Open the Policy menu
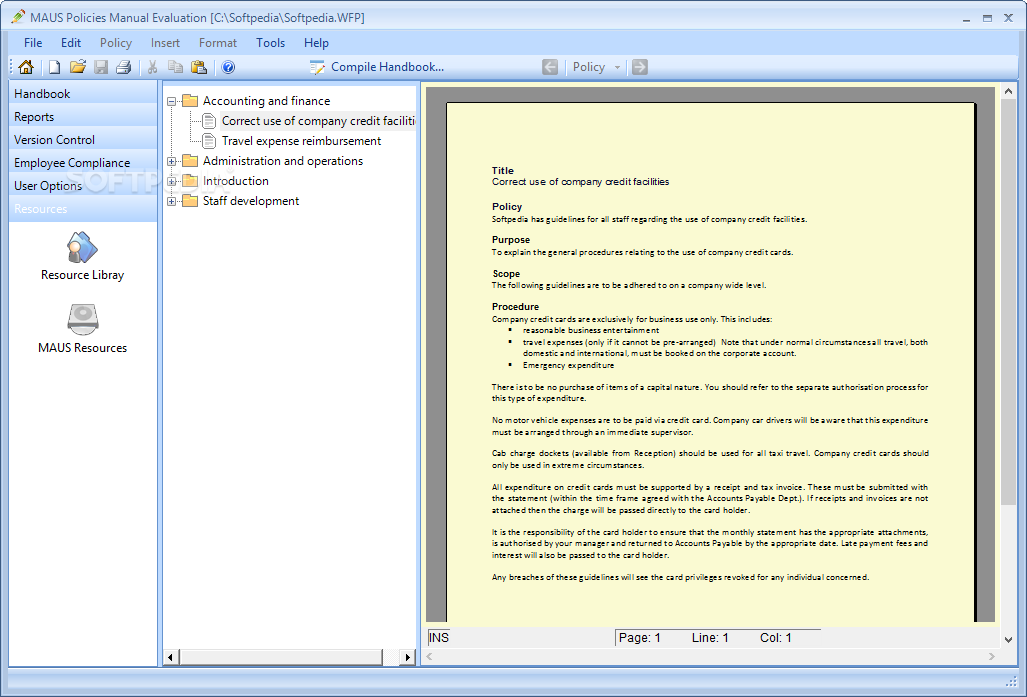 click(x=116, y=43)
